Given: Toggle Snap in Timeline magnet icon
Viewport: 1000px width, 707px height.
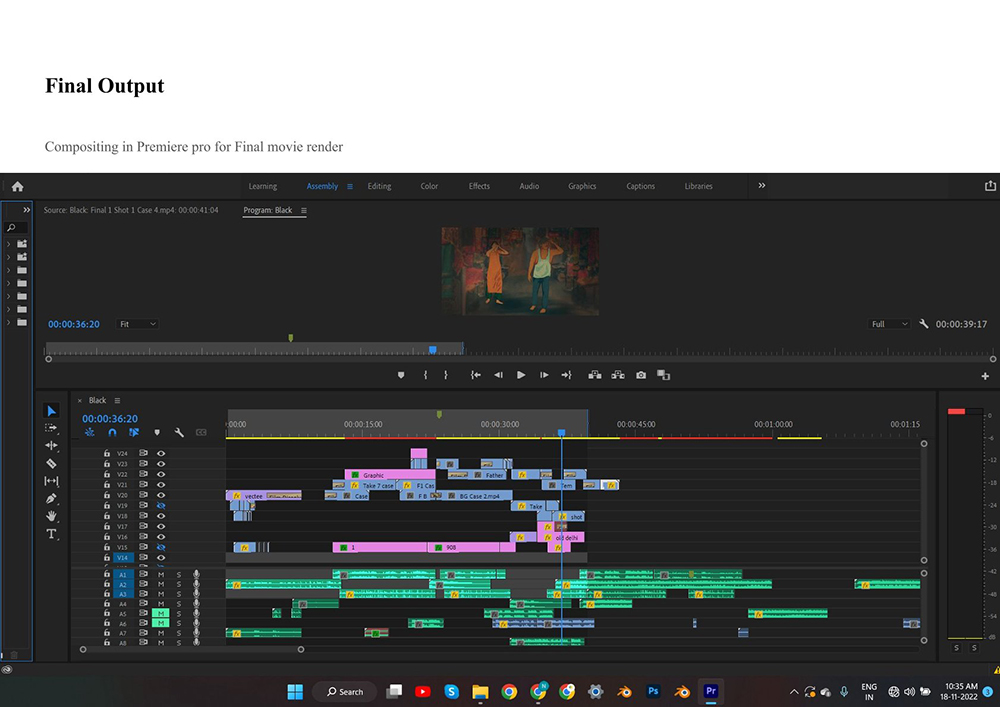Looking at the screenshot, I should 112,433.
